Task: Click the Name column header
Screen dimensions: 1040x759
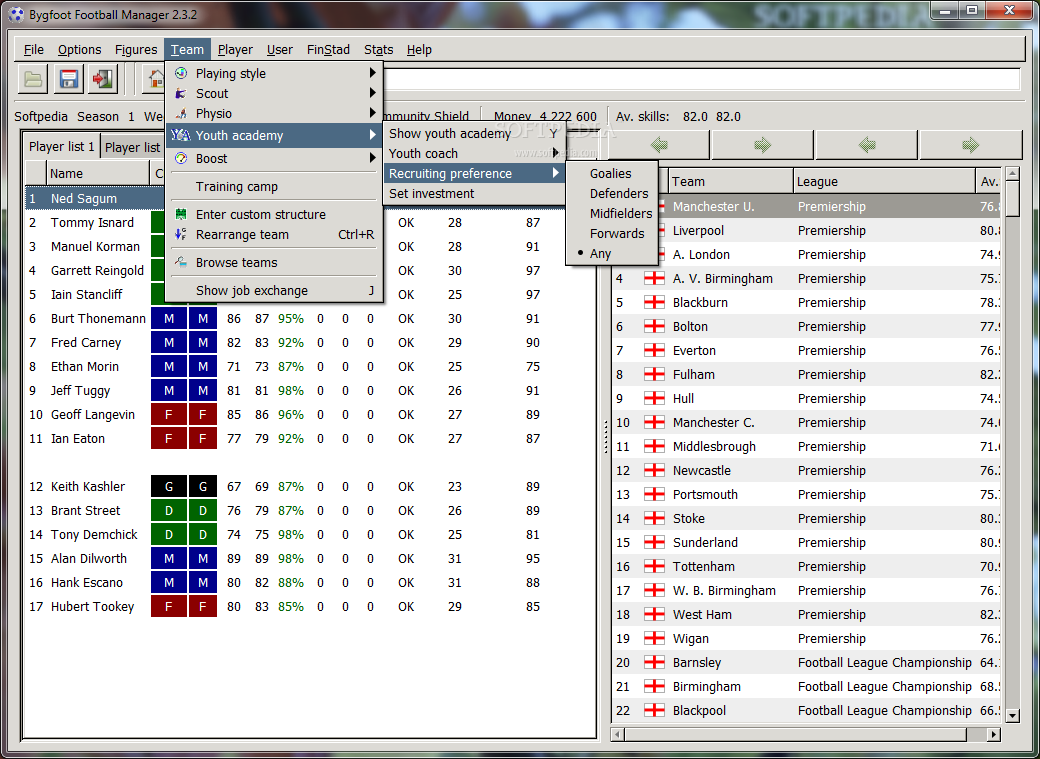Action: pyautogui.click(x=98, y=173)
